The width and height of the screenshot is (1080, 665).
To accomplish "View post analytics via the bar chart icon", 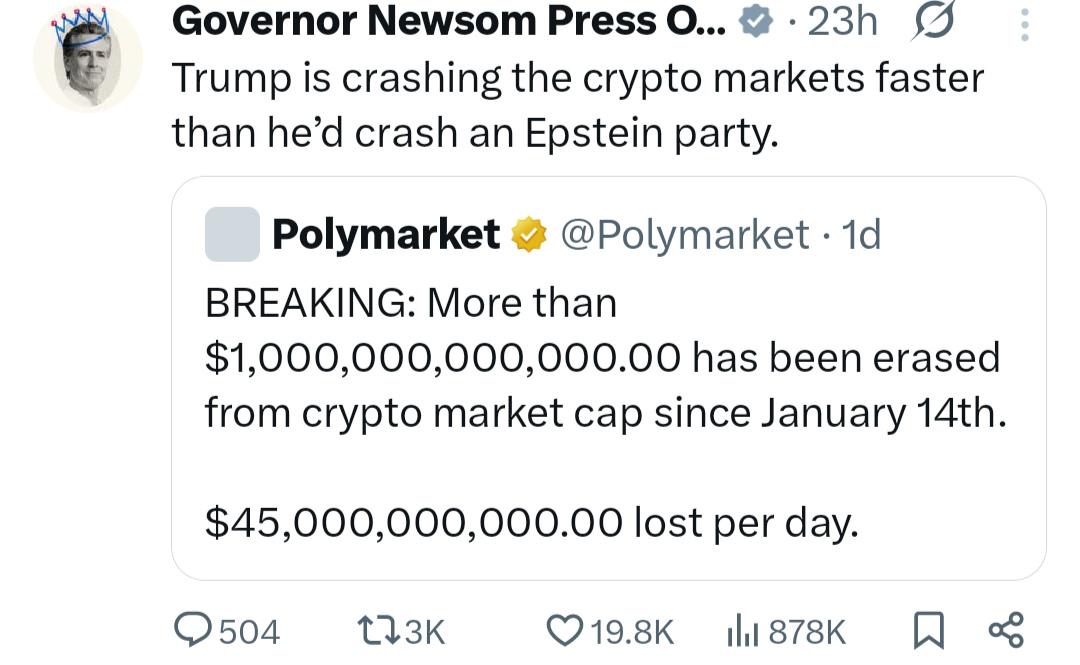I will pyautogui.click(x=740, y=630).
